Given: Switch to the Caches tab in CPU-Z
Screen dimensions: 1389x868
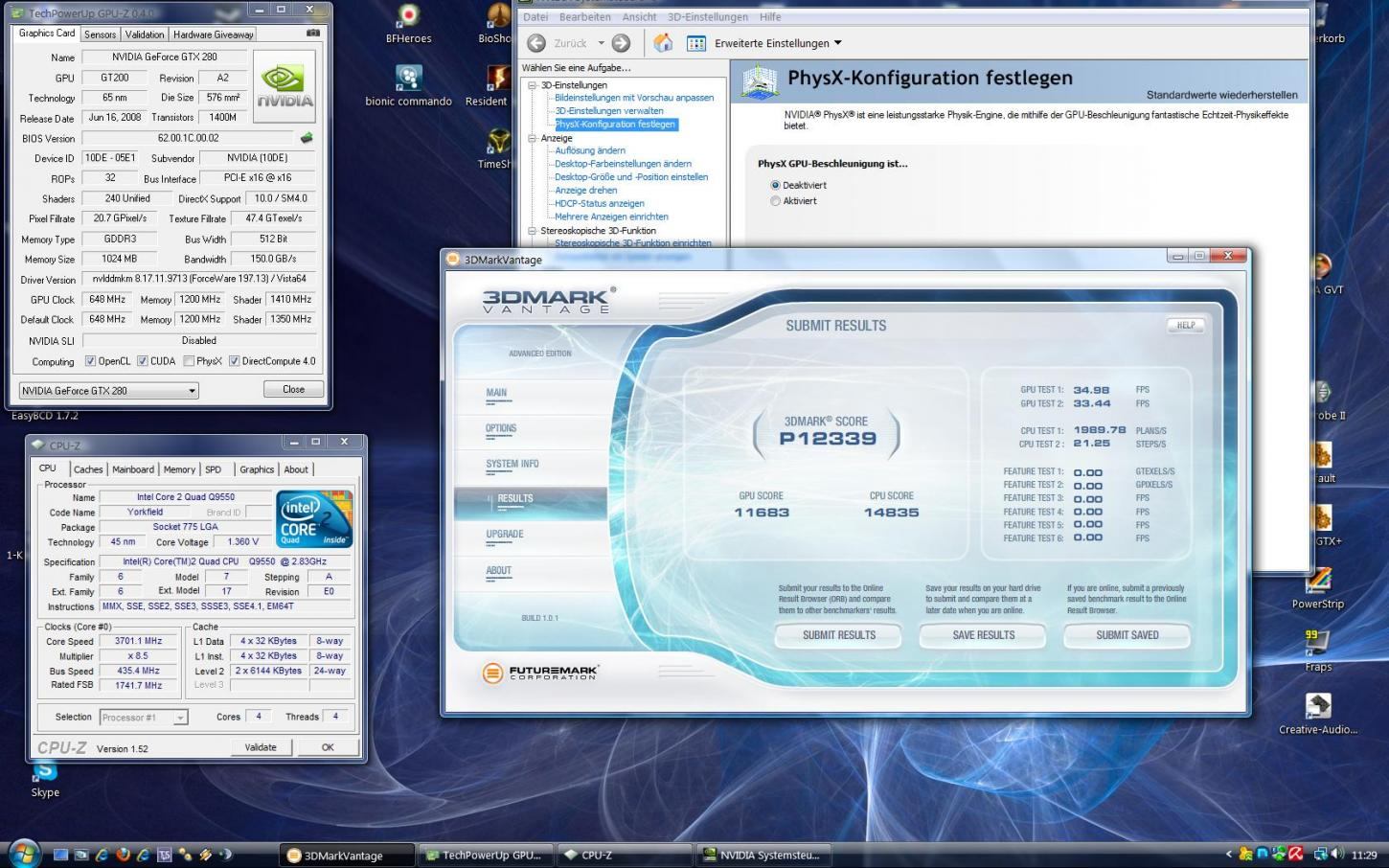Looking at the screenshot, I should pos(88,469).
